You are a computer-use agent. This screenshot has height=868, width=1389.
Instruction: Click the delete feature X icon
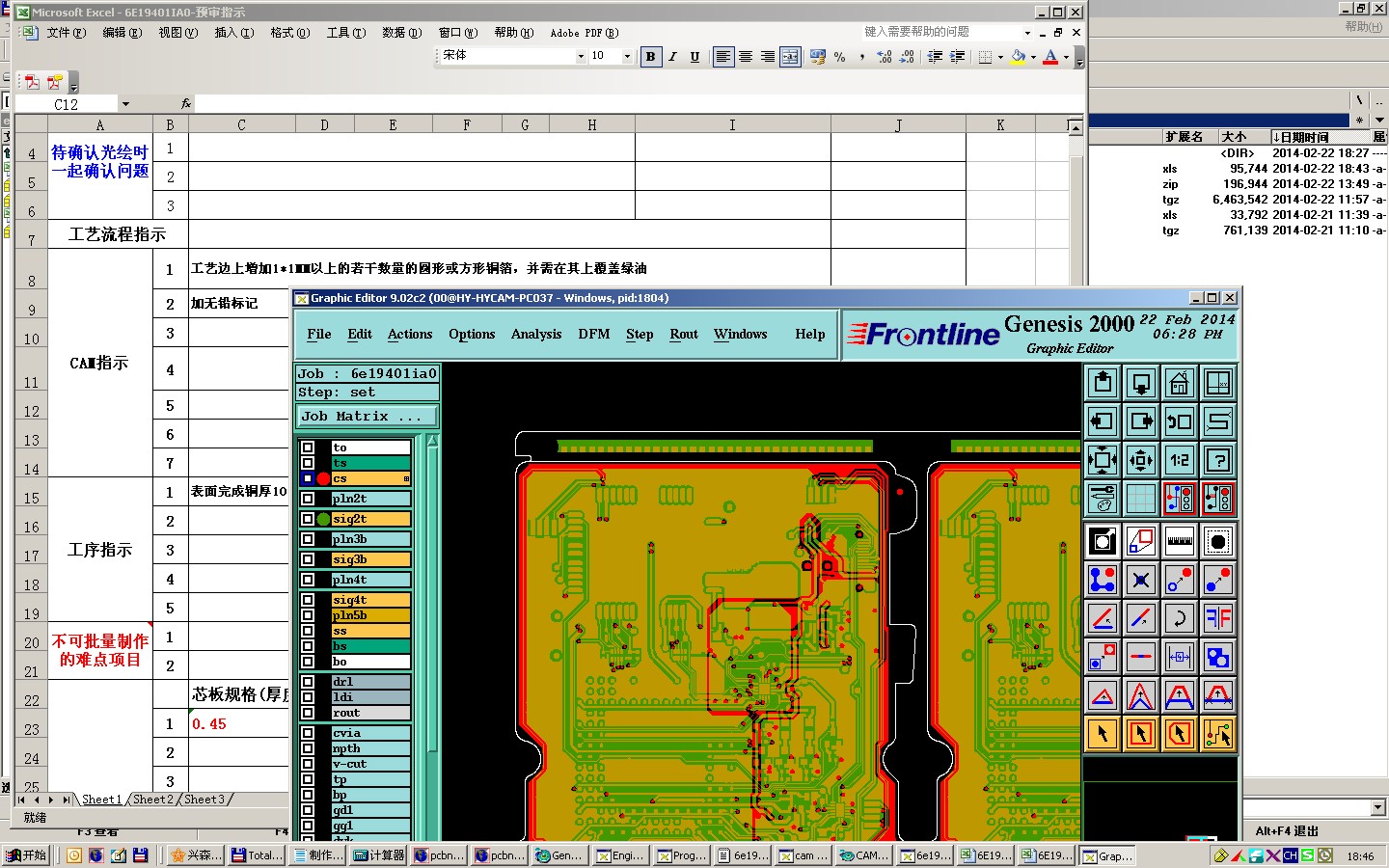point(1141,580)
